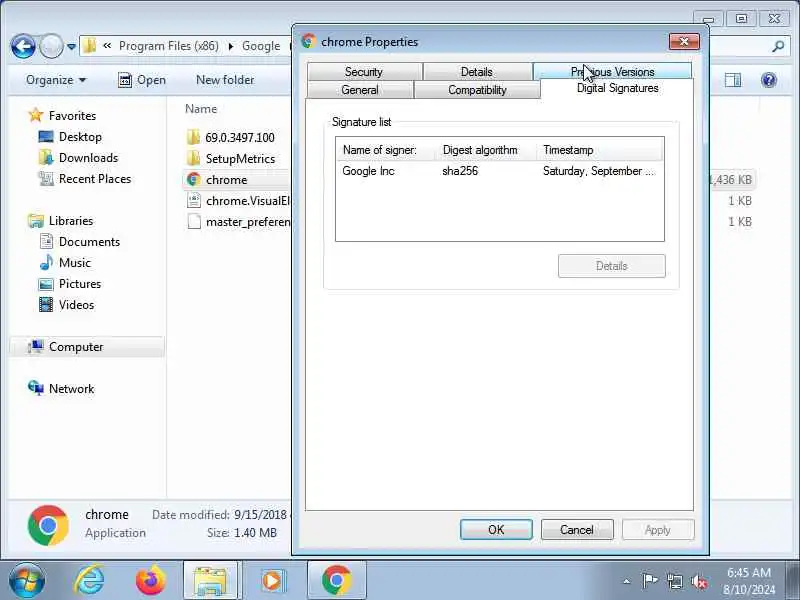Screen dimensions: 800x600
Task: Select the Digital Signatures tab
Action: (617, 88)
